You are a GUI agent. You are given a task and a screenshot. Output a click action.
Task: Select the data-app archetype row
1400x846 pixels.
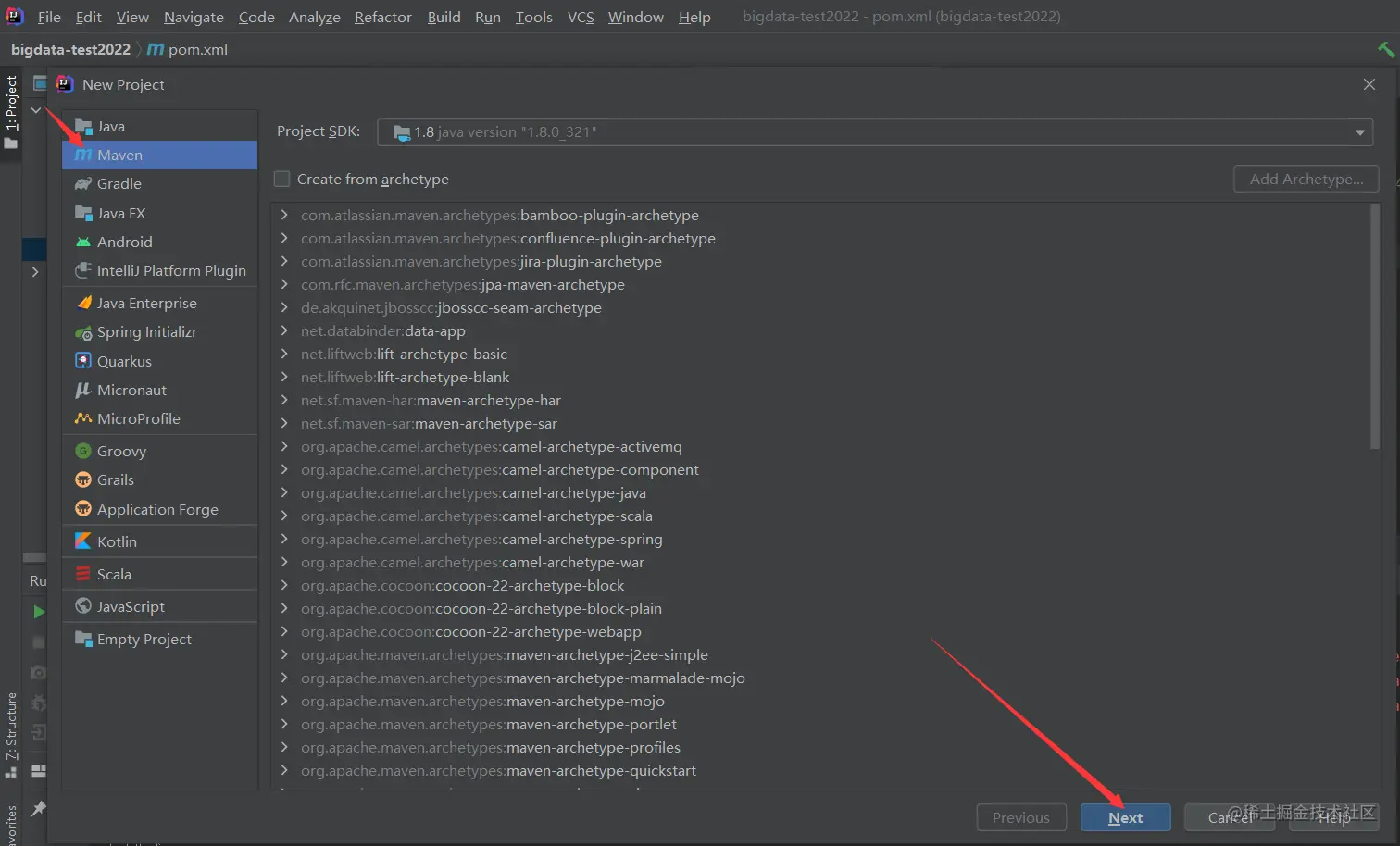click(x=819, y=330)
